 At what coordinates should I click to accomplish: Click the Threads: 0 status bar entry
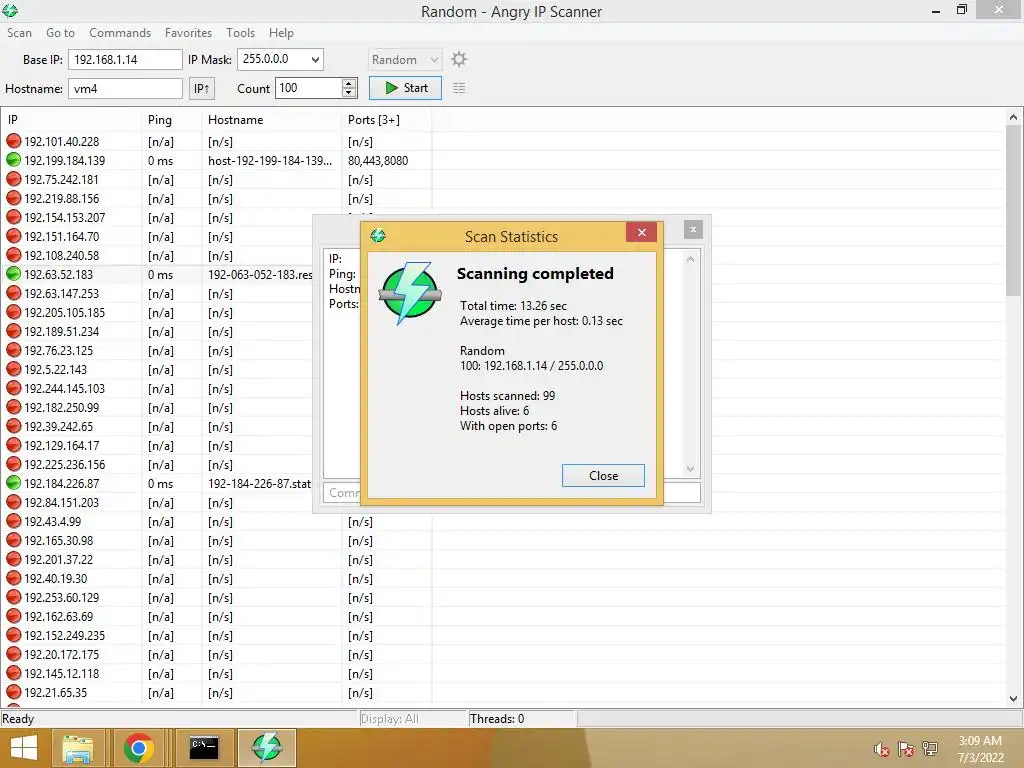coord(497,718)
